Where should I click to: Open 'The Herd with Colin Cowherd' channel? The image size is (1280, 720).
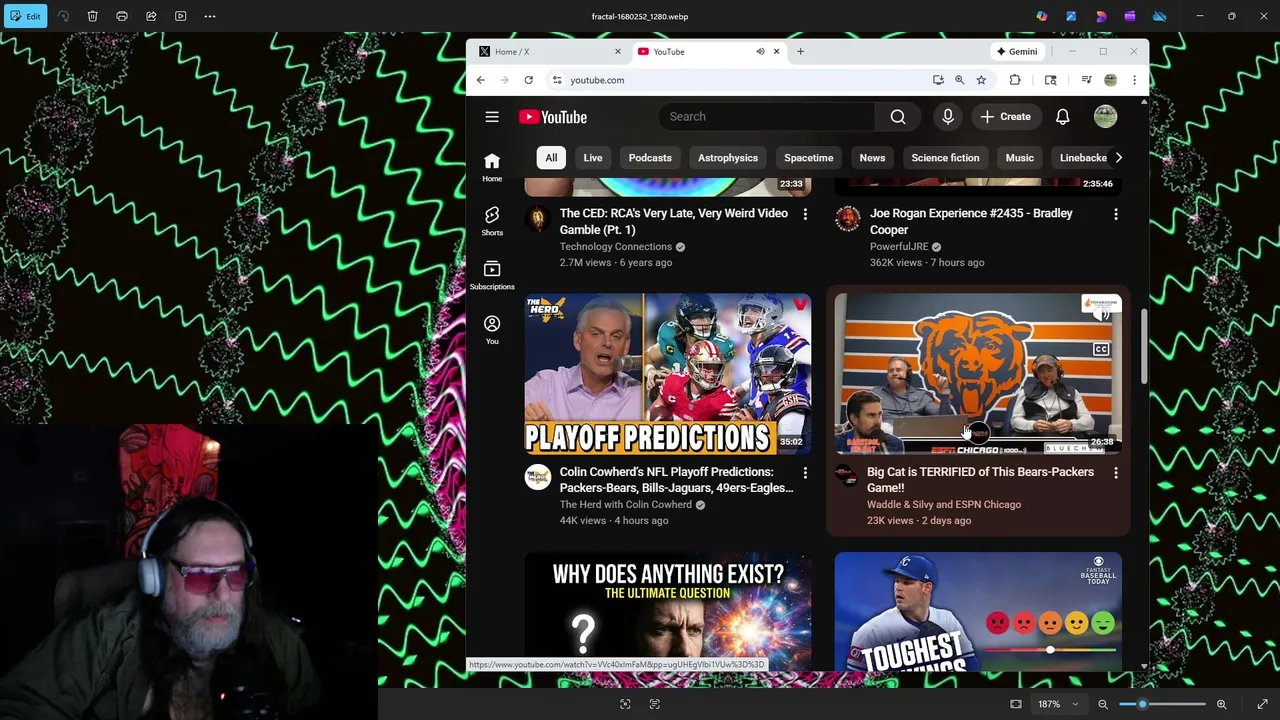[626, 505]
